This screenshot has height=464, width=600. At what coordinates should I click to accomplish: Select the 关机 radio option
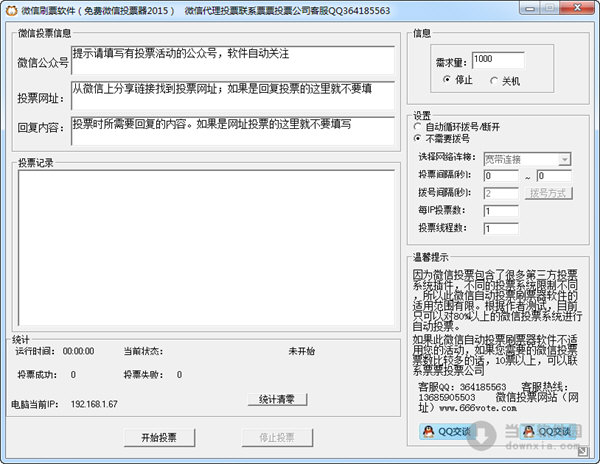(x=496, y=81)
